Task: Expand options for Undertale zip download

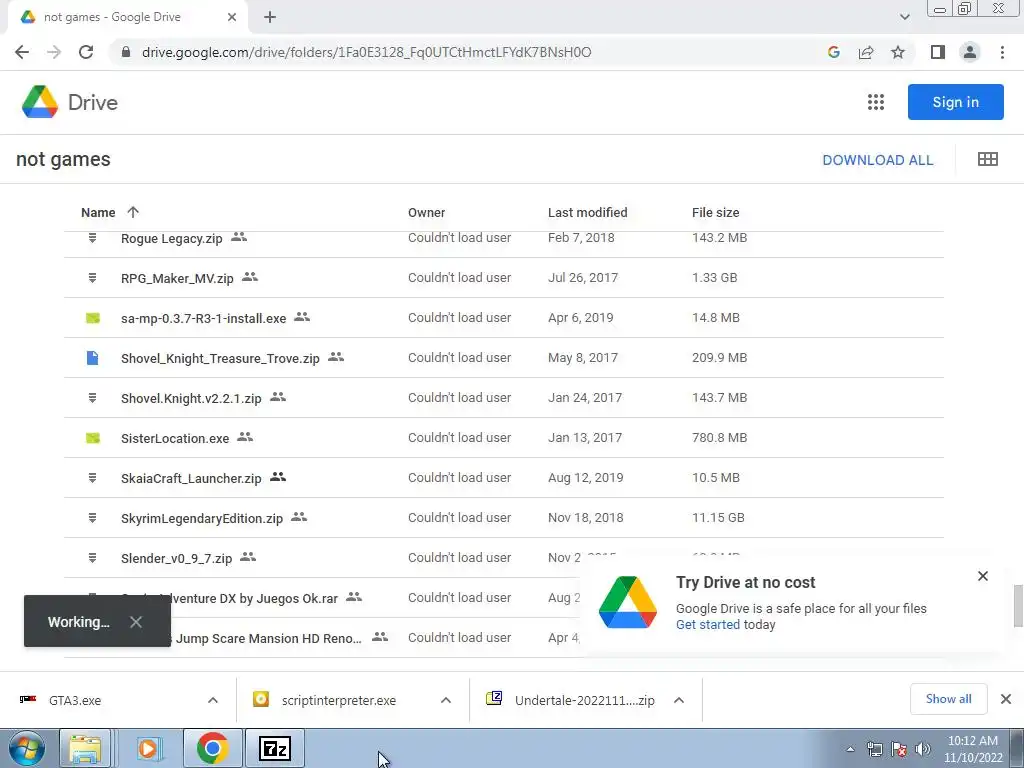Action: click(x=679, y=700)
